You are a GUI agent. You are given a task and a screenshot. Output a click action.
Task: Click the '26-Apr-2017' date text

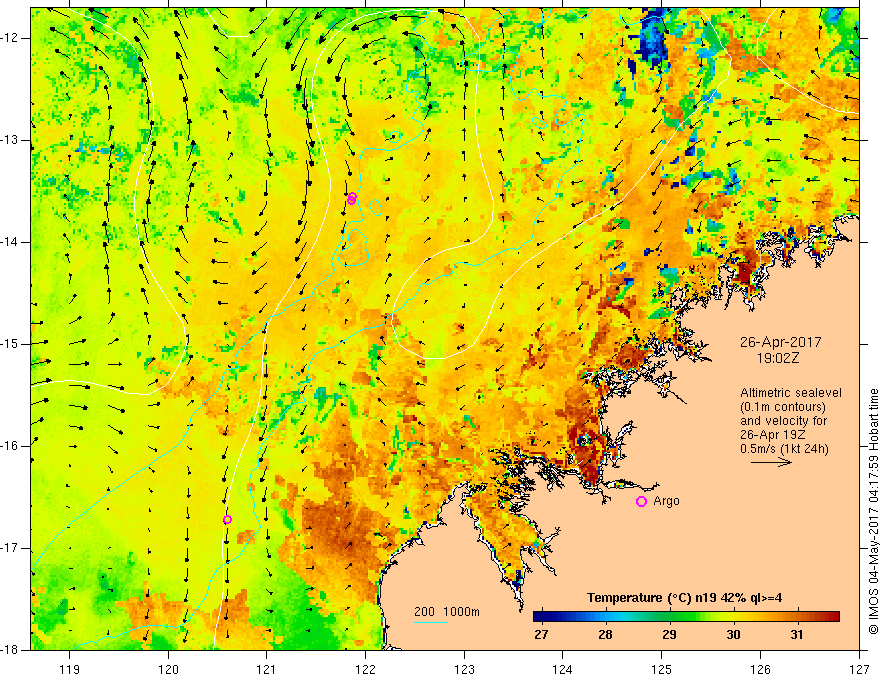[780, 342]
